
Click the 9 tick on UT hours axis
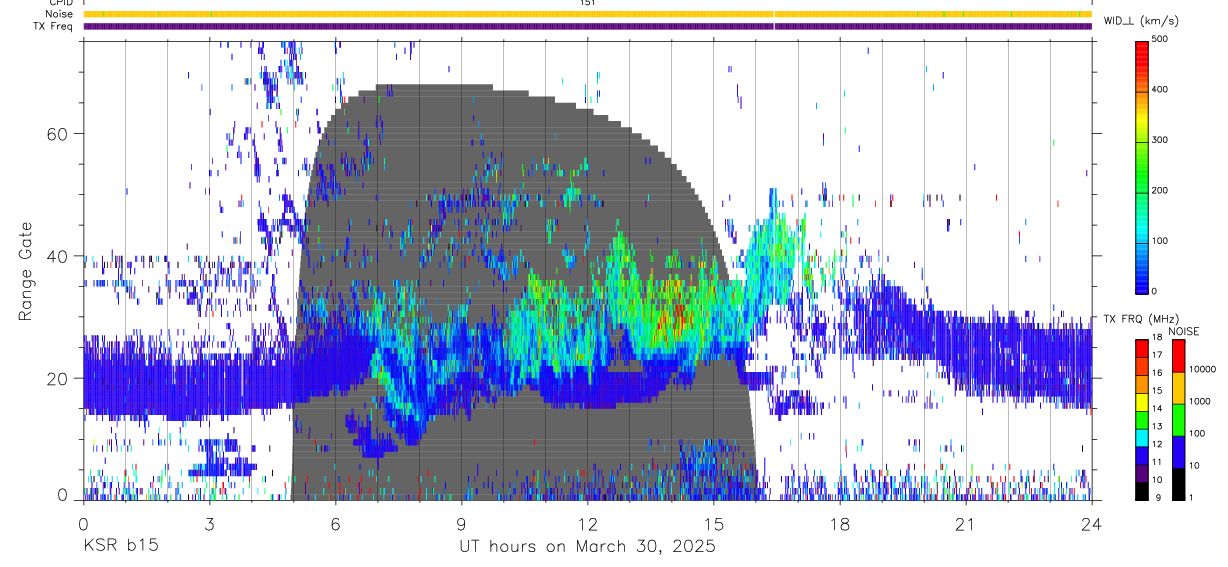(x=461, y=523)
